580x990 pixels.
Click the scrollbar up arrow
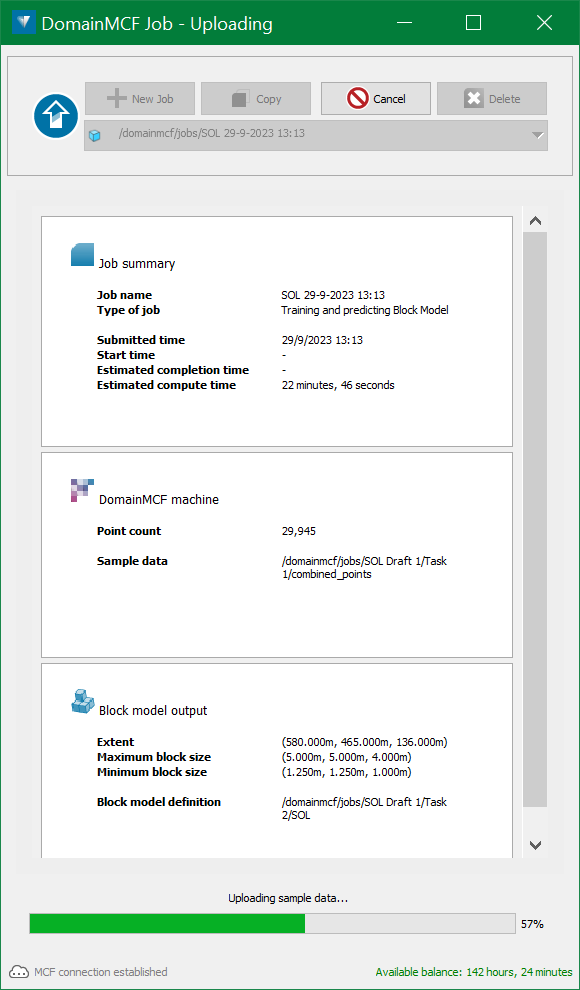(x=536, y=220)
